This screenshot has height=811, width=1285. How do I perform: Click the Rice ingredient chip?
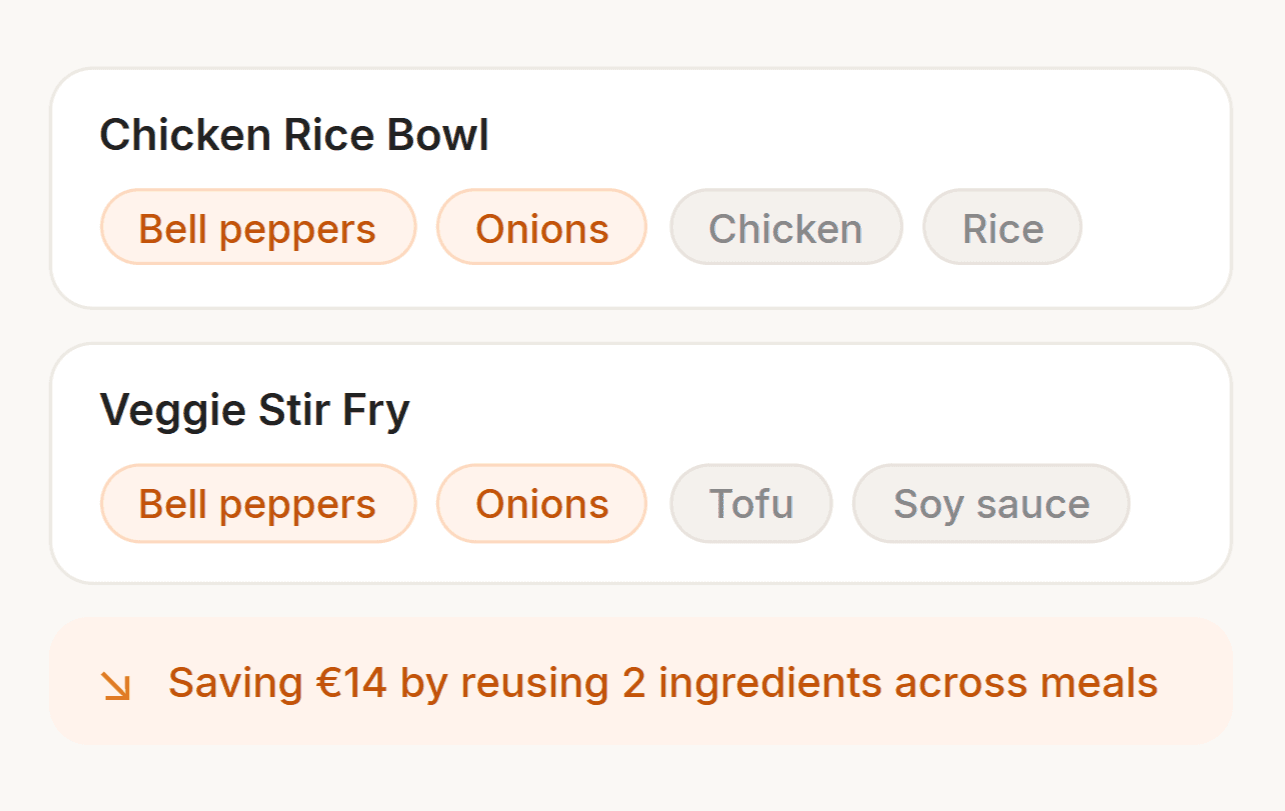pyautogui.click(x=1002, y=229)
